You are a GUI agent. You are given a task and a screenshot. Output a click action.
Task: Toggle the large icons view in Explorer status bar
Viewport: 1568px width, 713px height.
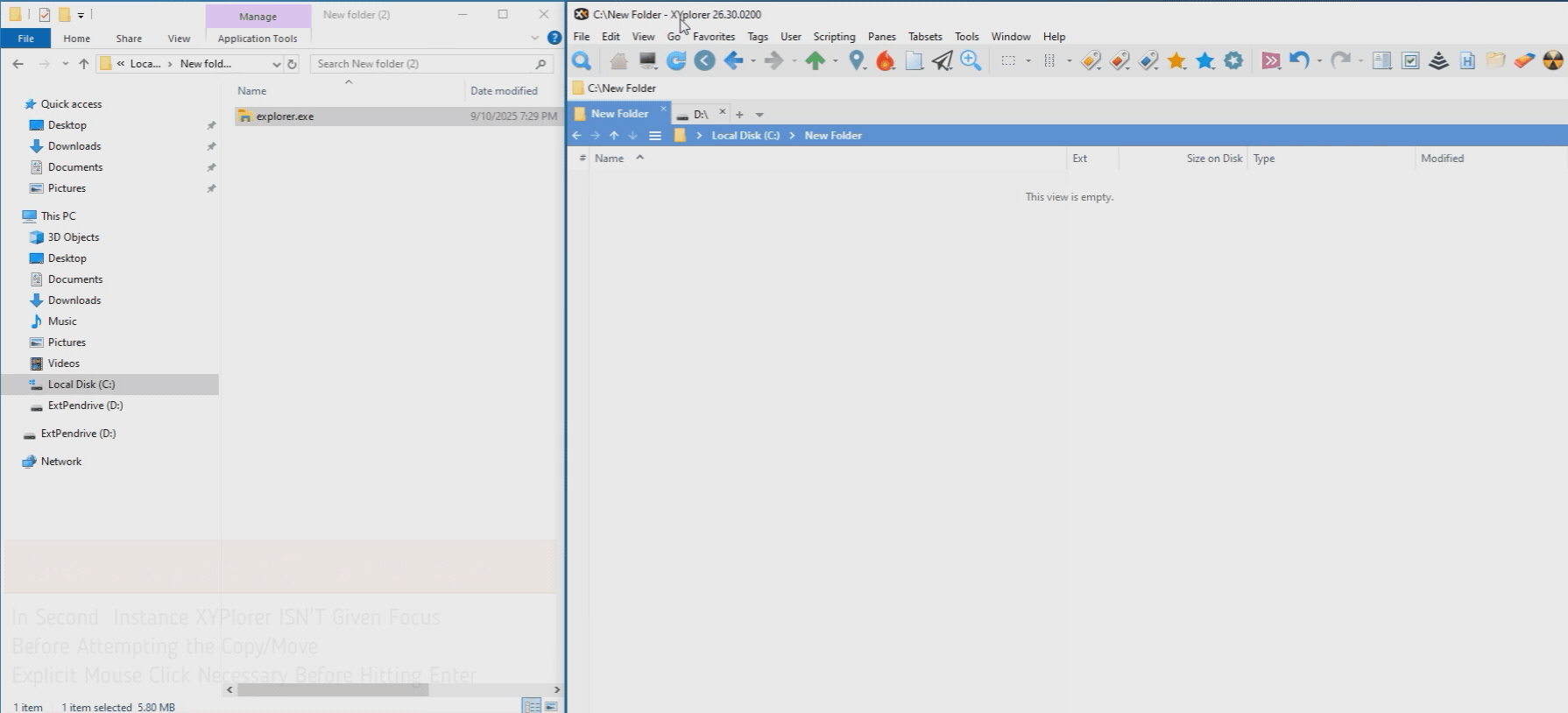coord(551,706)
